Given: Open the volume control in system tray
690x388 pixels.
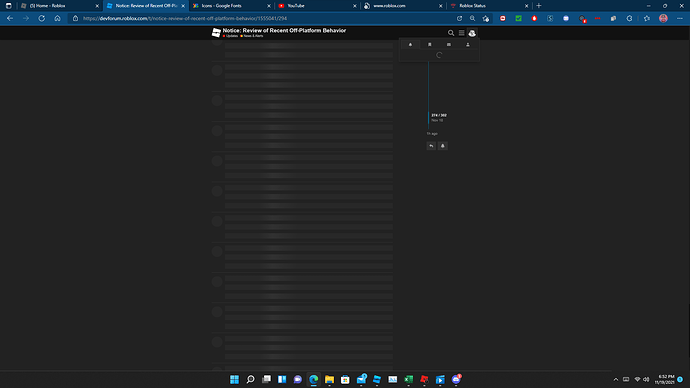Looking at the screenshot, I should tap(646, 379).
